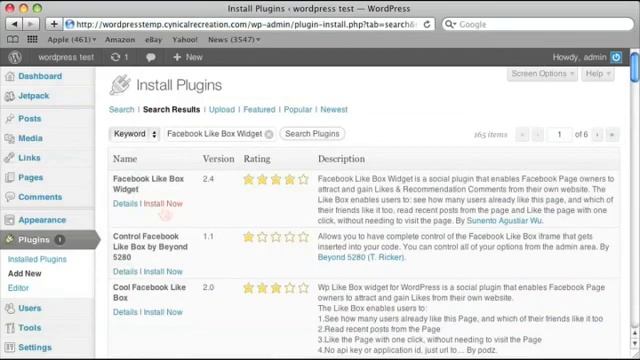The width and height of the screenshot is (640, 360).
Task: Click the Search Plugins button
Action: (312, 134)
